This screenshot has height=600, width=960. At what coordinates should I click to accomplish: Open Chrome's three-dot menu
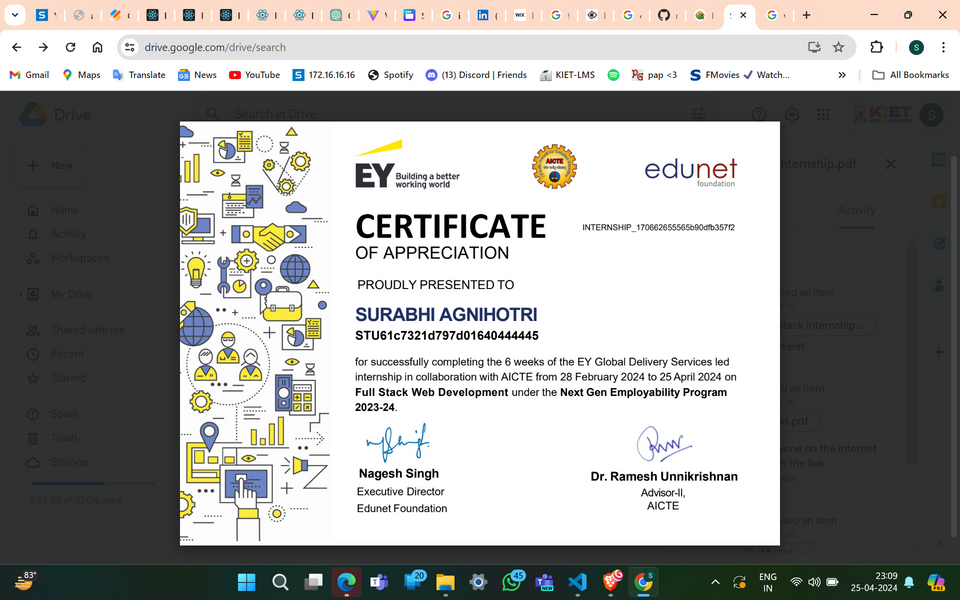point(943,47)
